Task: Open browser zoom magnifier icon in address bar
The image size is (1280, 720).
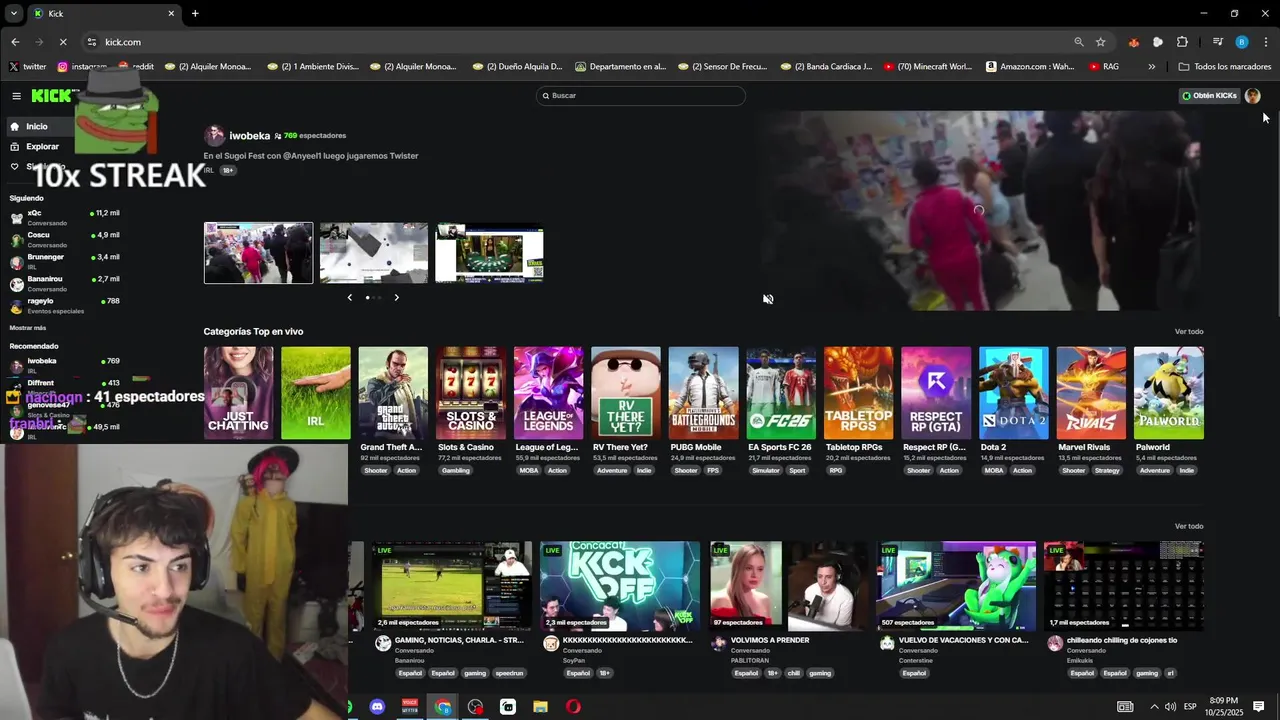Action: point(1079,42)
